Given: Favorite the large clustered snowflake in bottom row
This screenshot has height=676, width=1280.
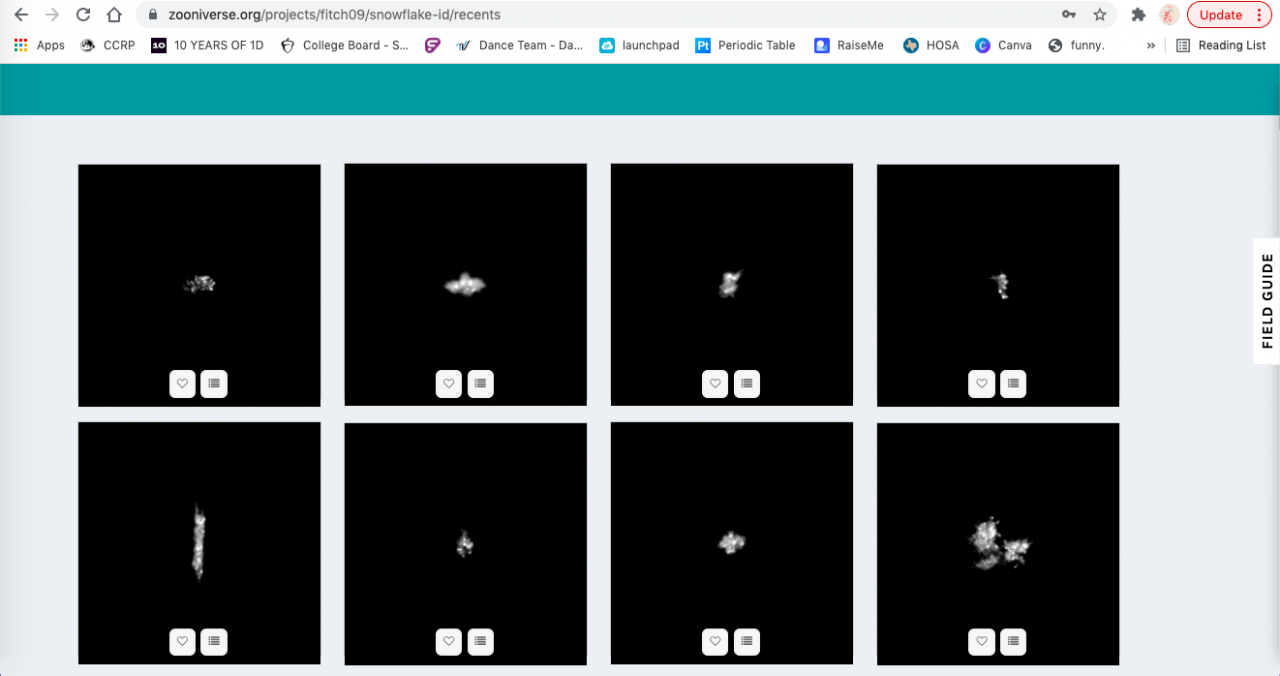Looking at the screenshot, I should pyautogui.click(x=981, y=641).
